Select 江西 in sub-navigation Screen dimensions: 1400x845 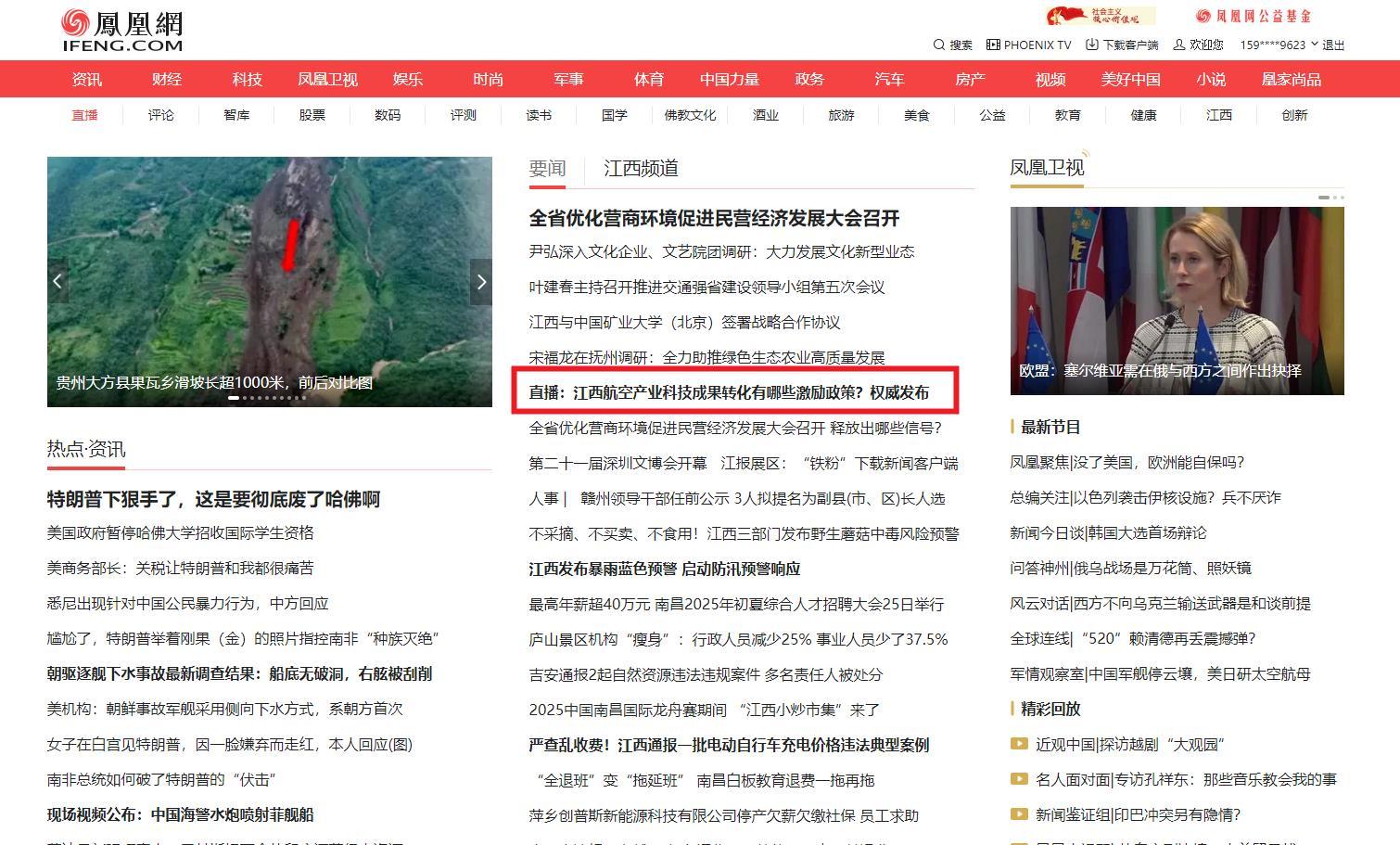click(1219, 115)
